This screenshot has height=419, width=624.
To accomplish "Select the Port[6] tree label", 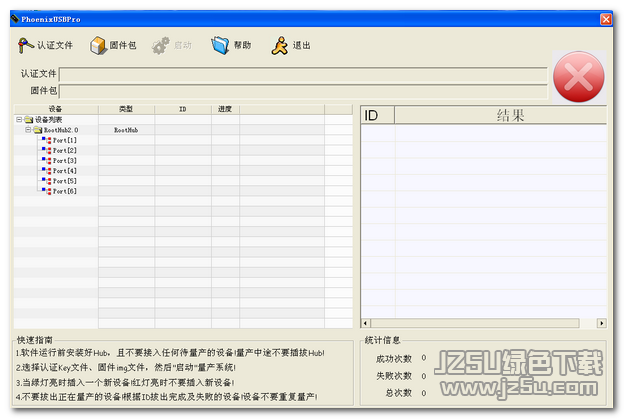I will point(65,191).
